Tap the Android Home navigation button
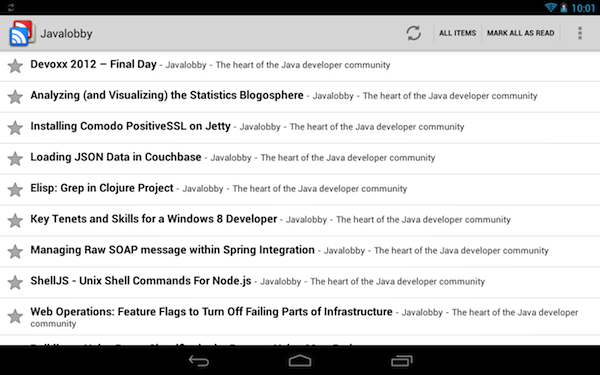 click(300, 360)
